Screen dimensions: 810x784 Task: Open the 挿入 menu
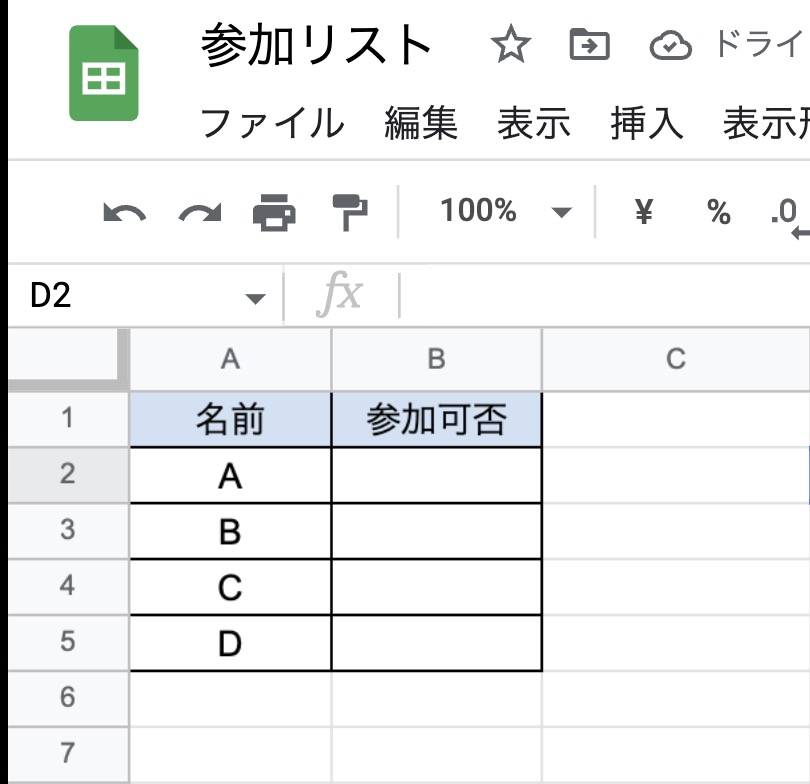tap(647, 123)
